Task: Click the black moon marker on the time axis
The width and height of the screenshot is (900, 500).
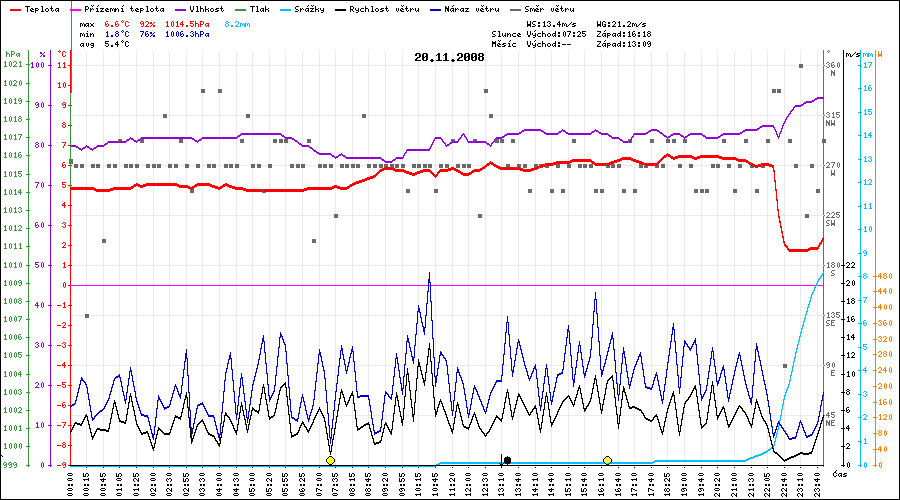Action: pyautogui.click(x=508, y=460)
